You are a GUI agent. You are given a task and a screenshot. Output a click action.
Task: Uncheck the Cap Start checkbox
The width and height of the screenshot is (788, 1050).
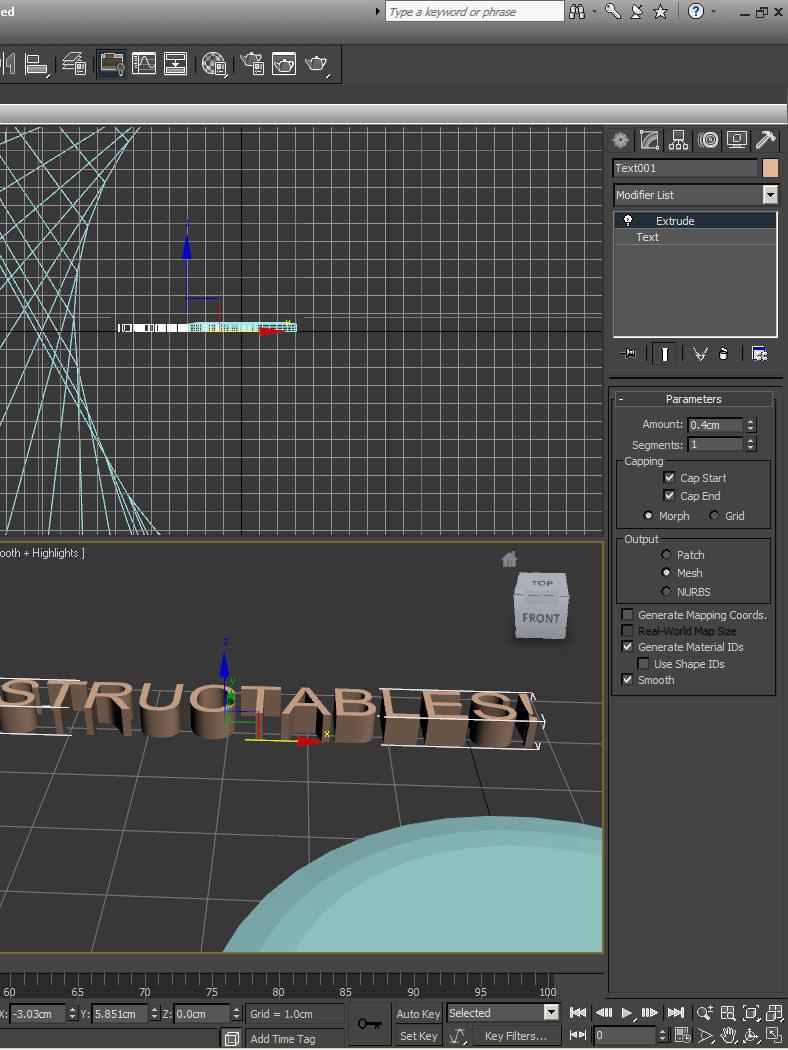[669, 477]
